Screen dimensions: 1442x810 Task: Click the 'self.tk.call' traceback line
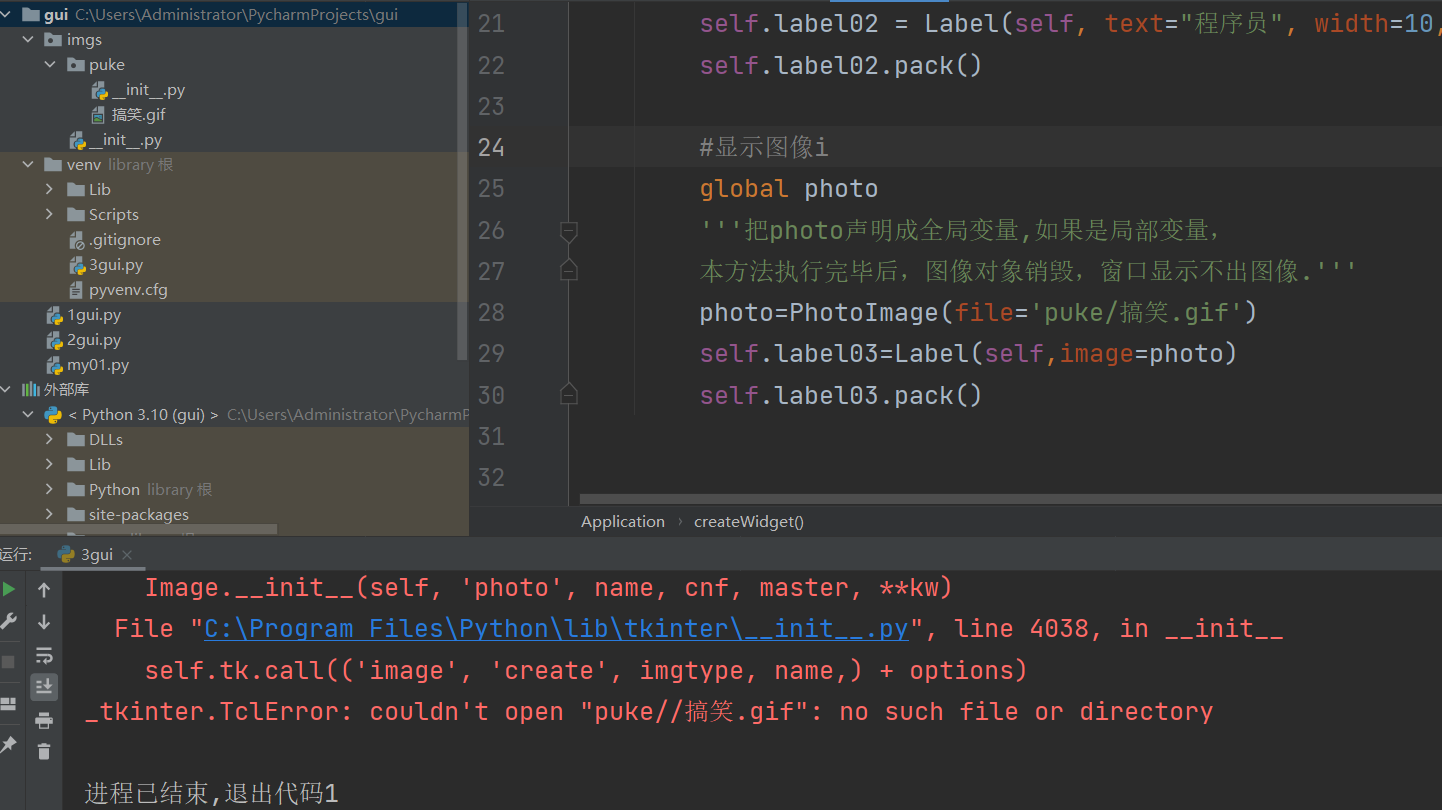[x=586, y=671]
